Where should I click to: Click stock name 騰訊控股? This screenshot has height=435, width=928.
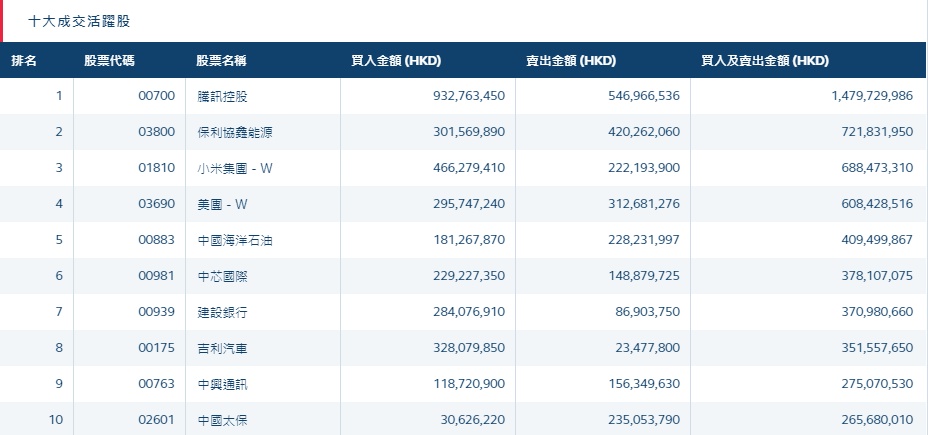[x=222, y=96]
